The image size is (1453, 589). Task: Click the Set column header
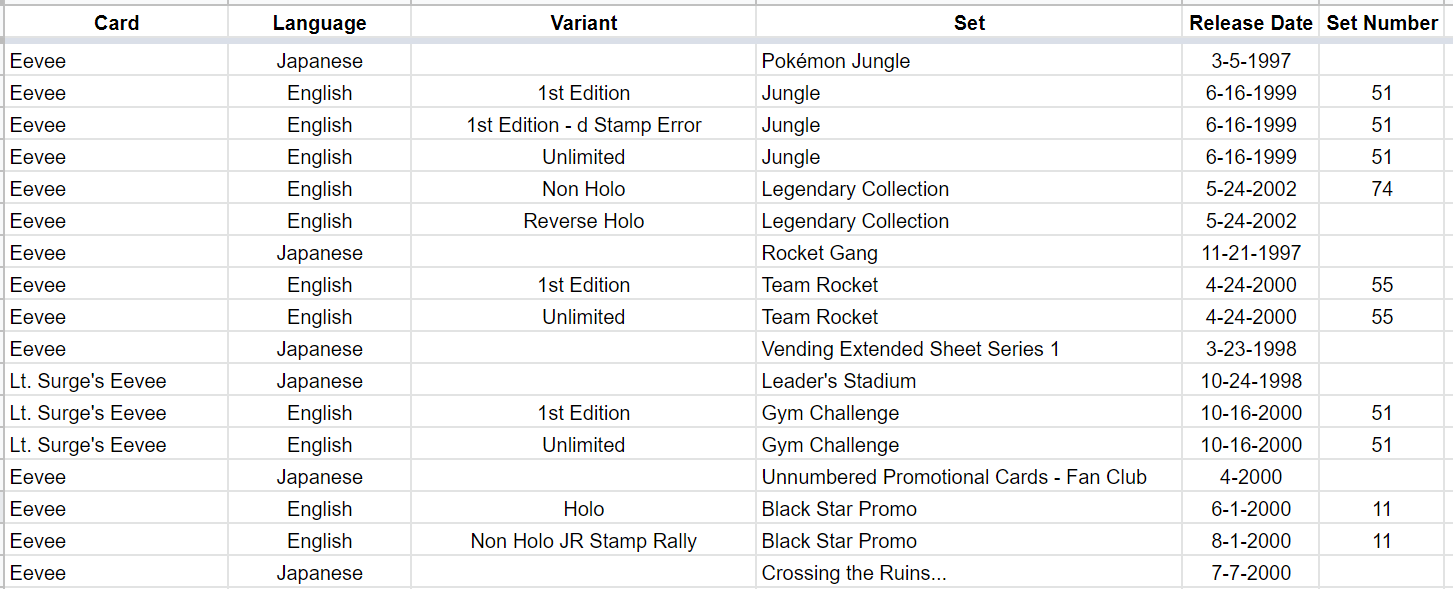(x=969, y=23)
